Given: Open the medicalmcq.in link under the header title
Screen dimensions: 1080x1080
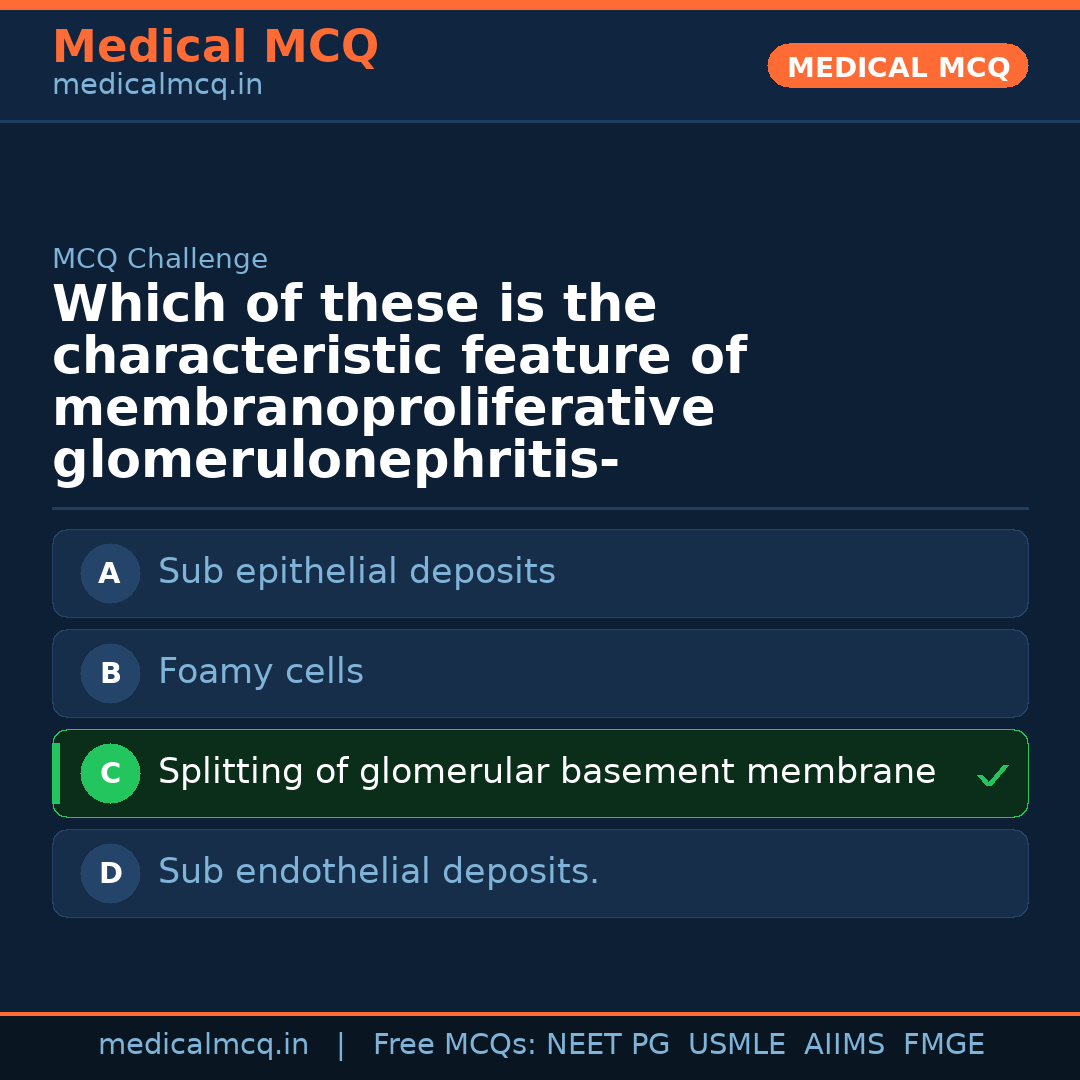Looking at the screenshot, I should click(157, 86).
